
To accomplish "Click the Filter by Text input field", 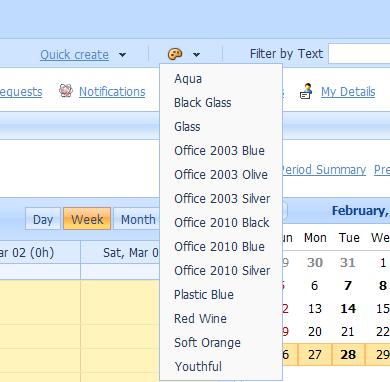I will [359, 53].
